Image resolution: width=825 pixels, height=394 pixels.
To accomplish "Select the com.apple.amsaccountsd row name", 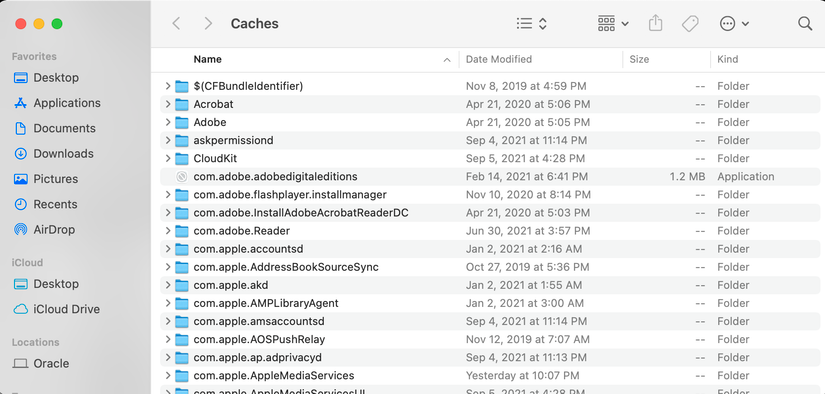I will click(x=259, y=321).
